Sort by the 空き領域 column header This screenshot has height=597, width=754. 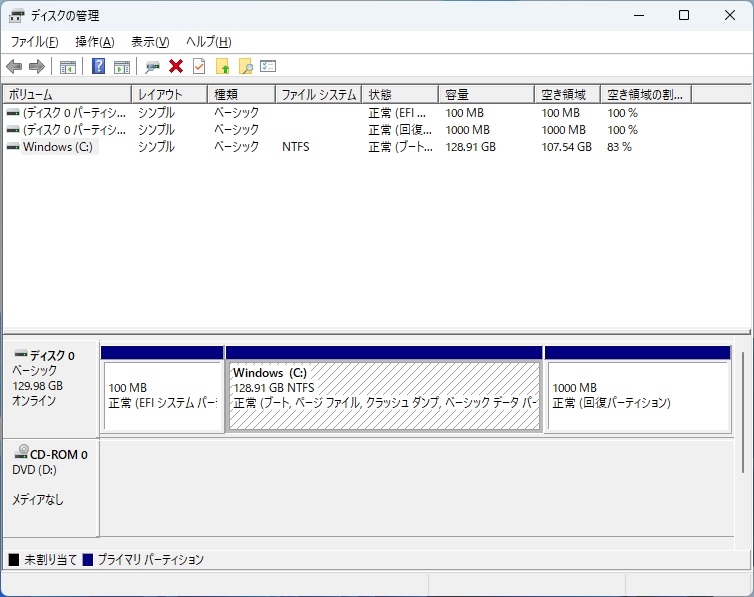568,94
